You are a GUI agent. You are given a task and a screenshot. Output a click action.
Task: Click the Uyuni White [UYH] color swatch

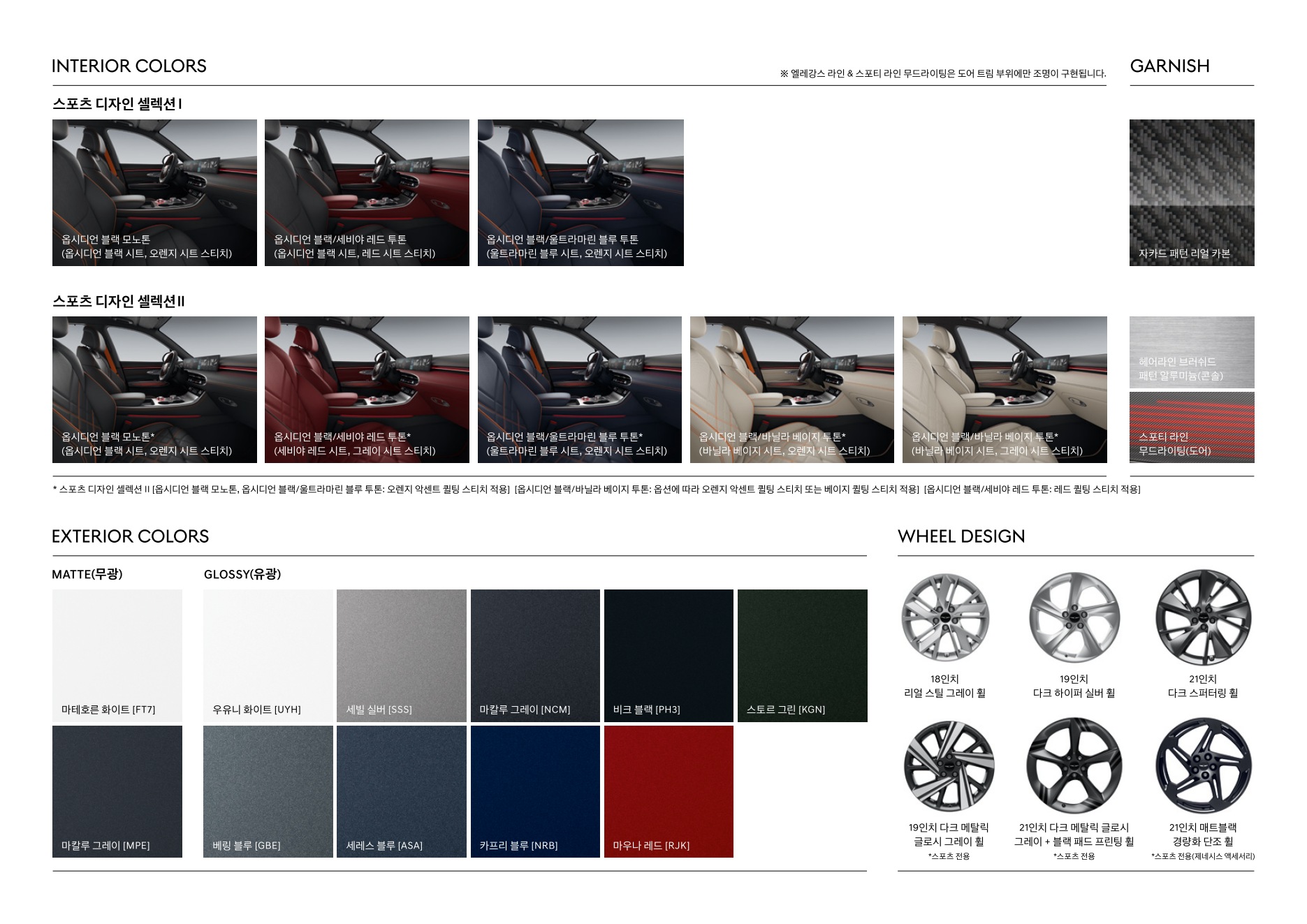(x=268, y=655)
